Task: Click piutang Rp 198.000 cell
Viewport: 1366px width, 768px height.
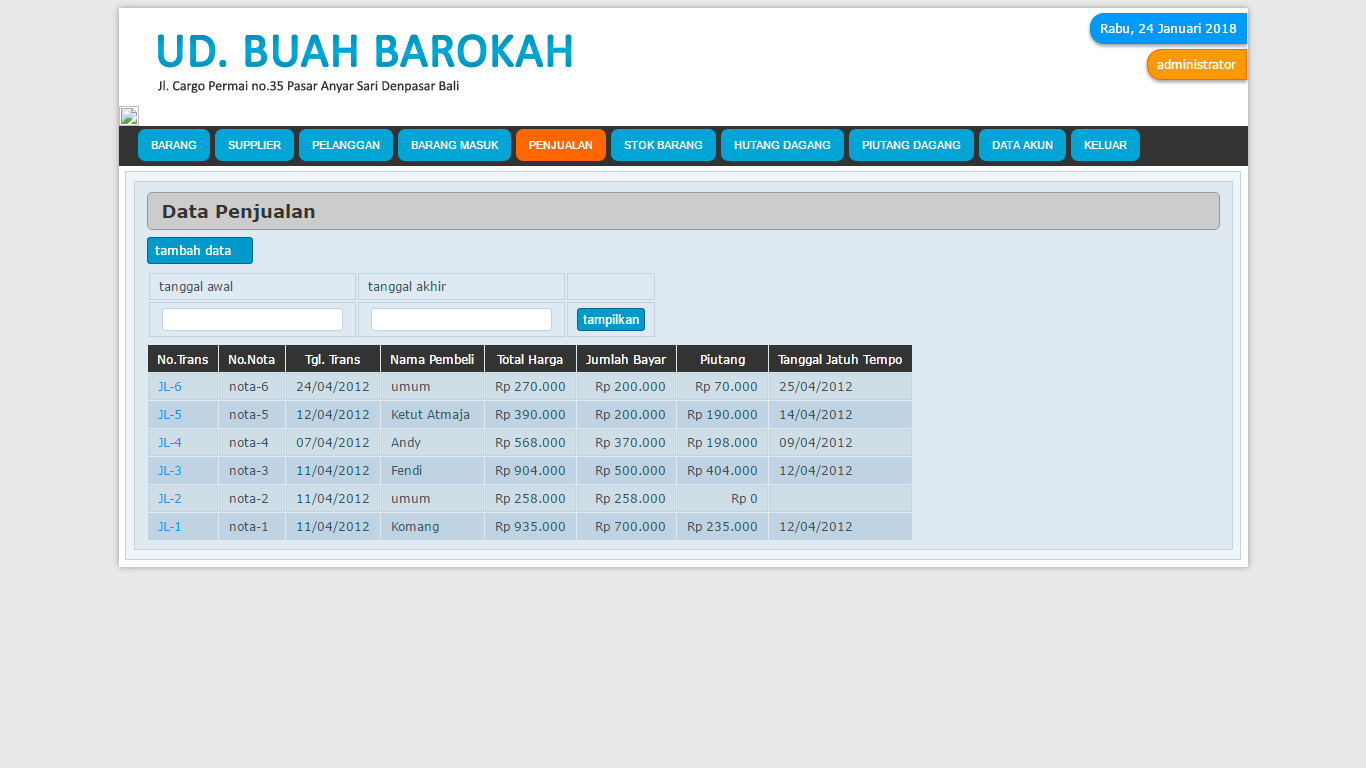Action: coord(722,443)
